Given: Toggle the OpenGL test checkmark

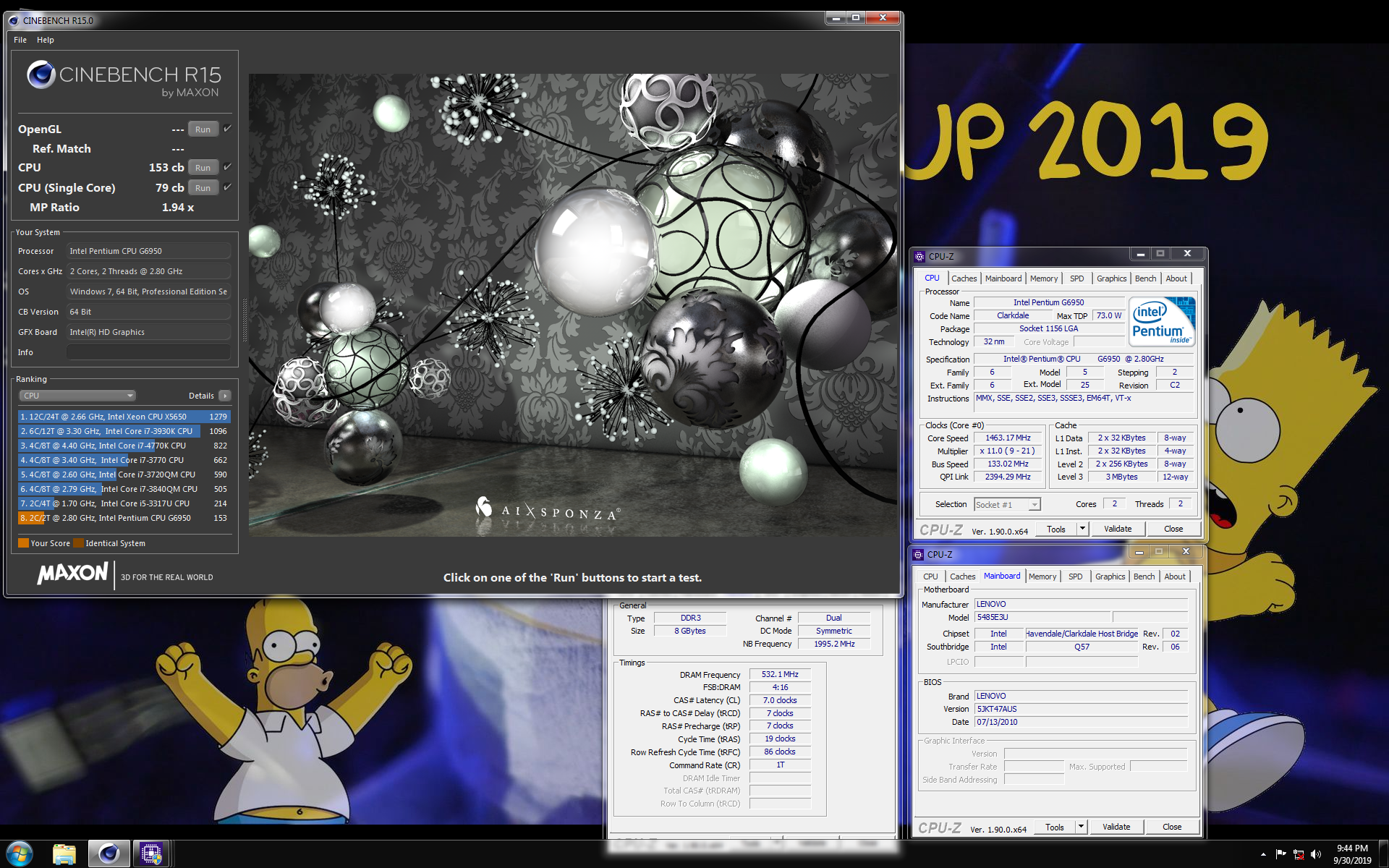Looking at the screenshot, I should click(227, 129).
